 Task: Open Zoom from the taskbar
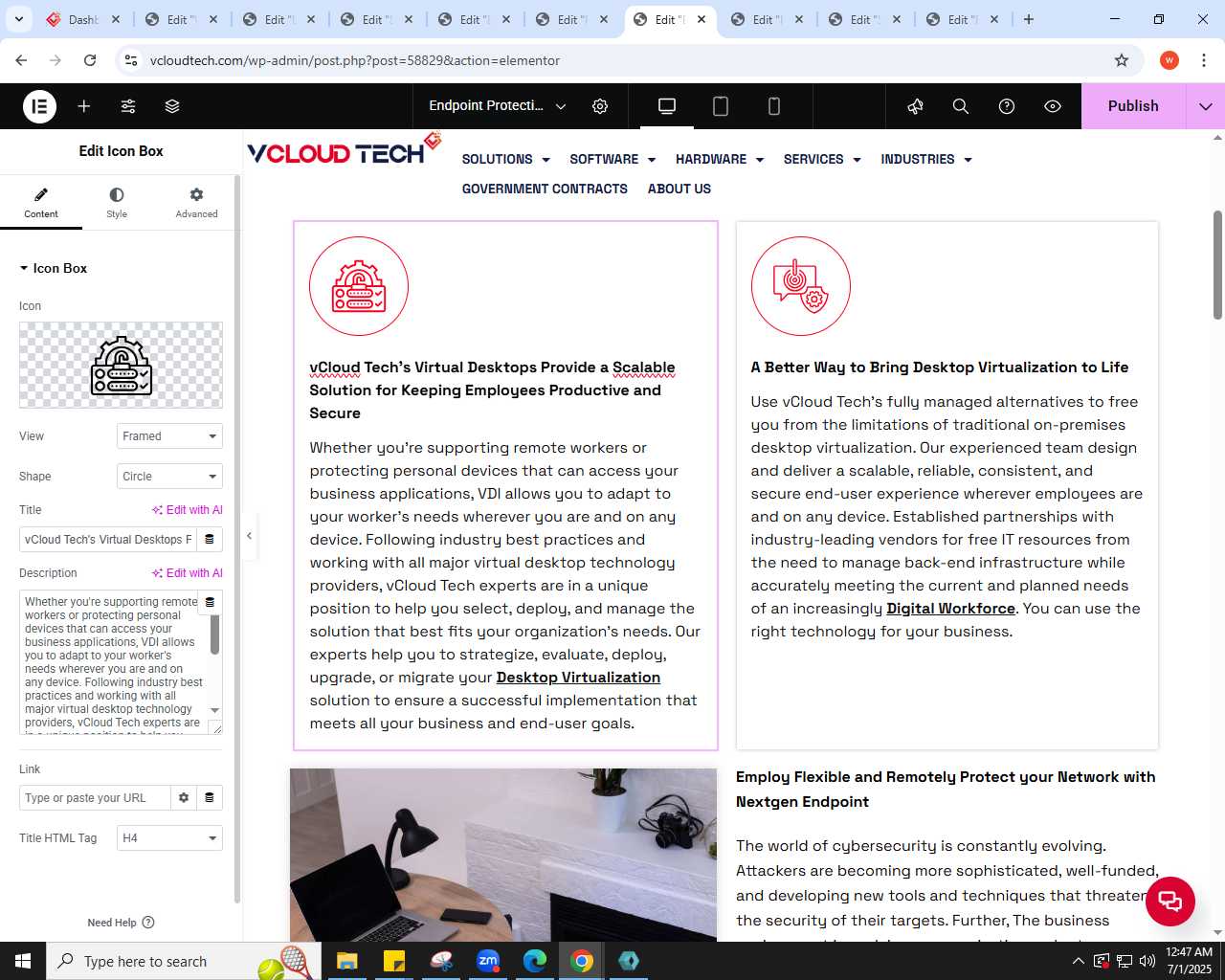pyautogui.click(x=488, y=961)
